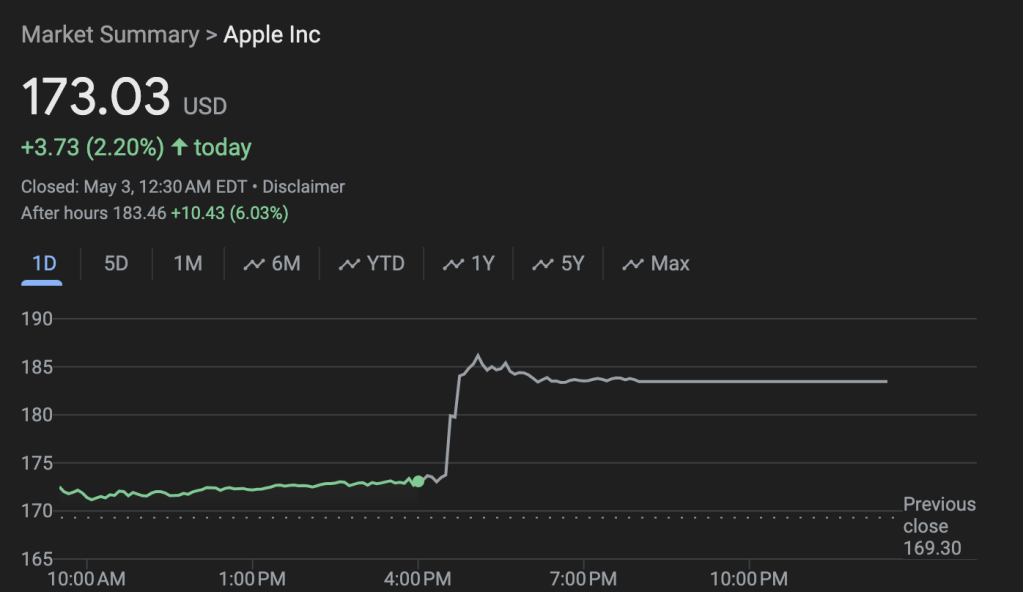Click the trend icon beside YTD
The width and height of the screenshot is (1023, 592).
[x=349, y=264]
